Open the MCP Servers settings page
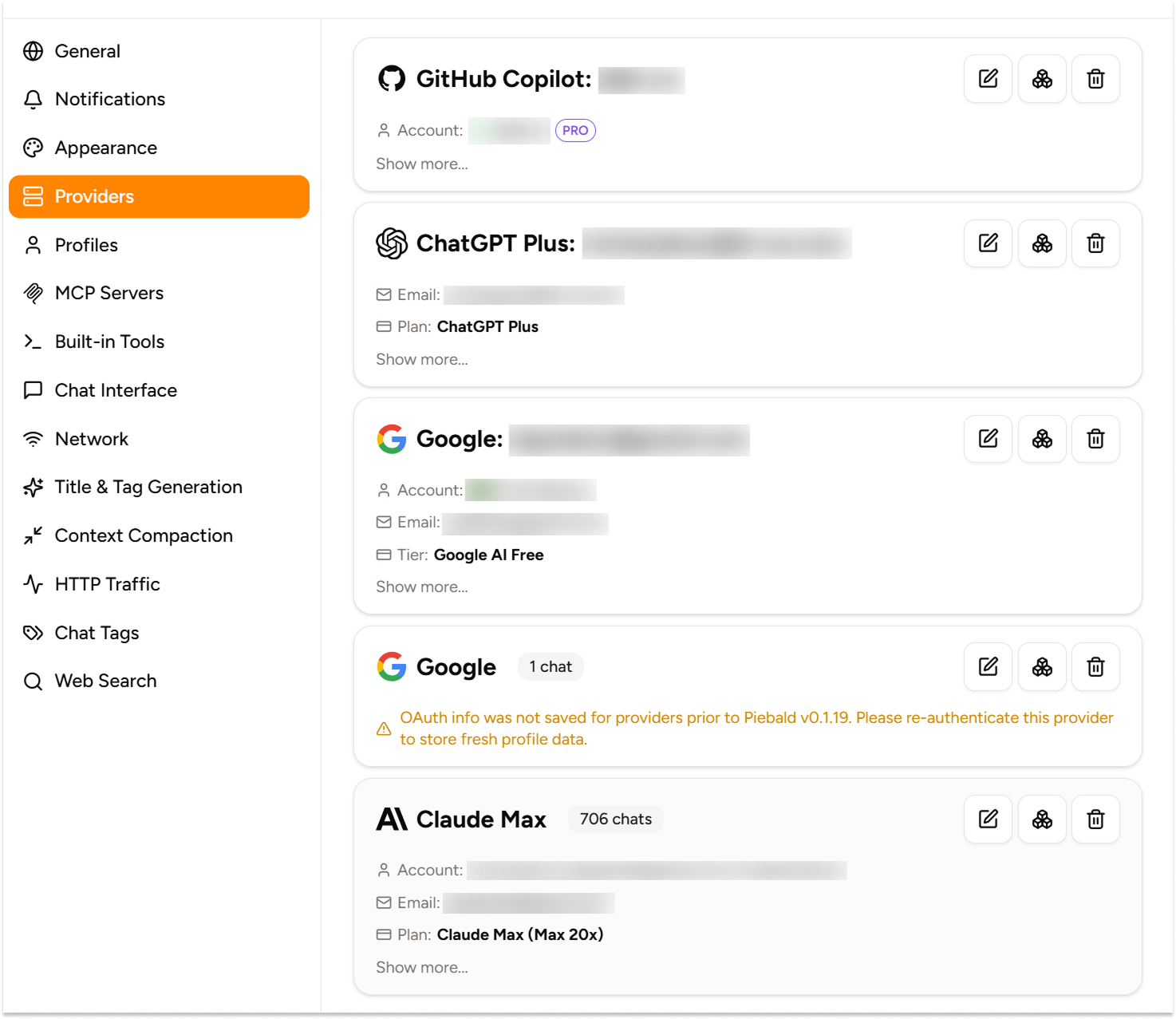Image resolution: width=1176 pixels, height=1019 pixels. click(109, 293)
